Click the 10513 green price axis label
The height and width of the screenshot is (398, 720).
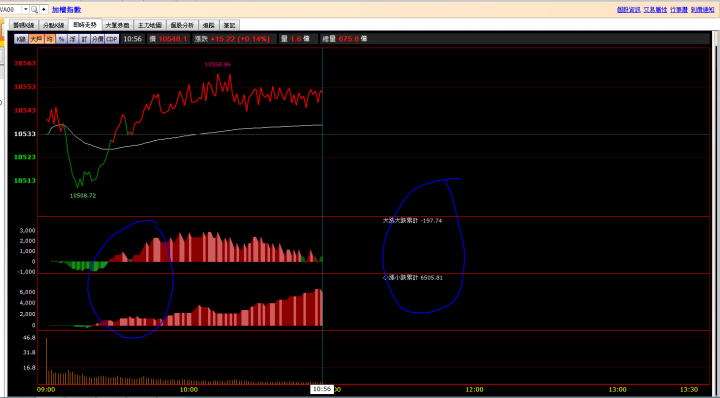[24, 180]
